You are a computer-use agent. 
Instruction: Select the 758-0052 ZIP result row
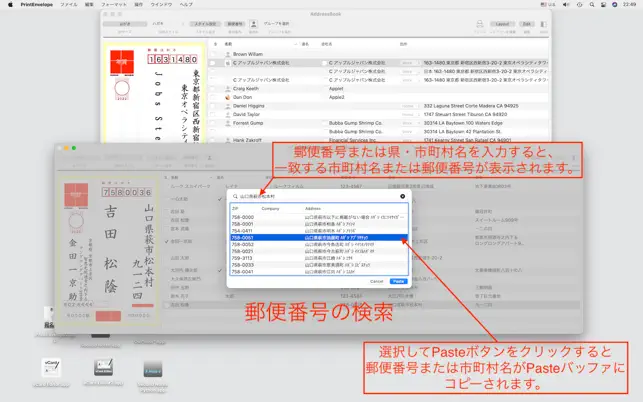(x=319, y=244)
